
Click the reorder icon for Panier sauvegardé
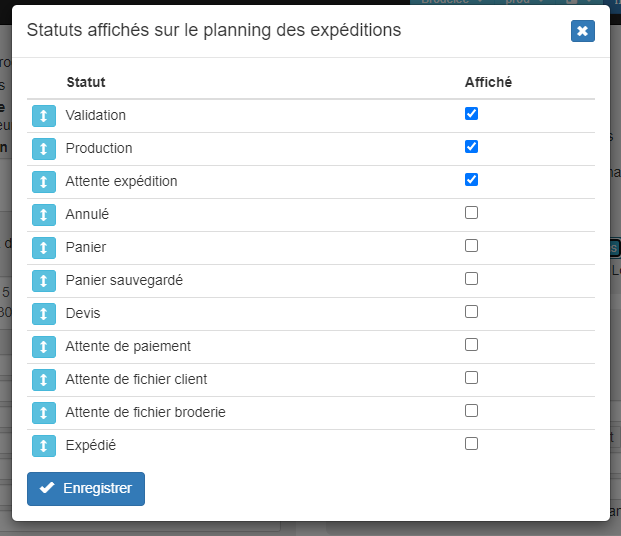(44, 281)
